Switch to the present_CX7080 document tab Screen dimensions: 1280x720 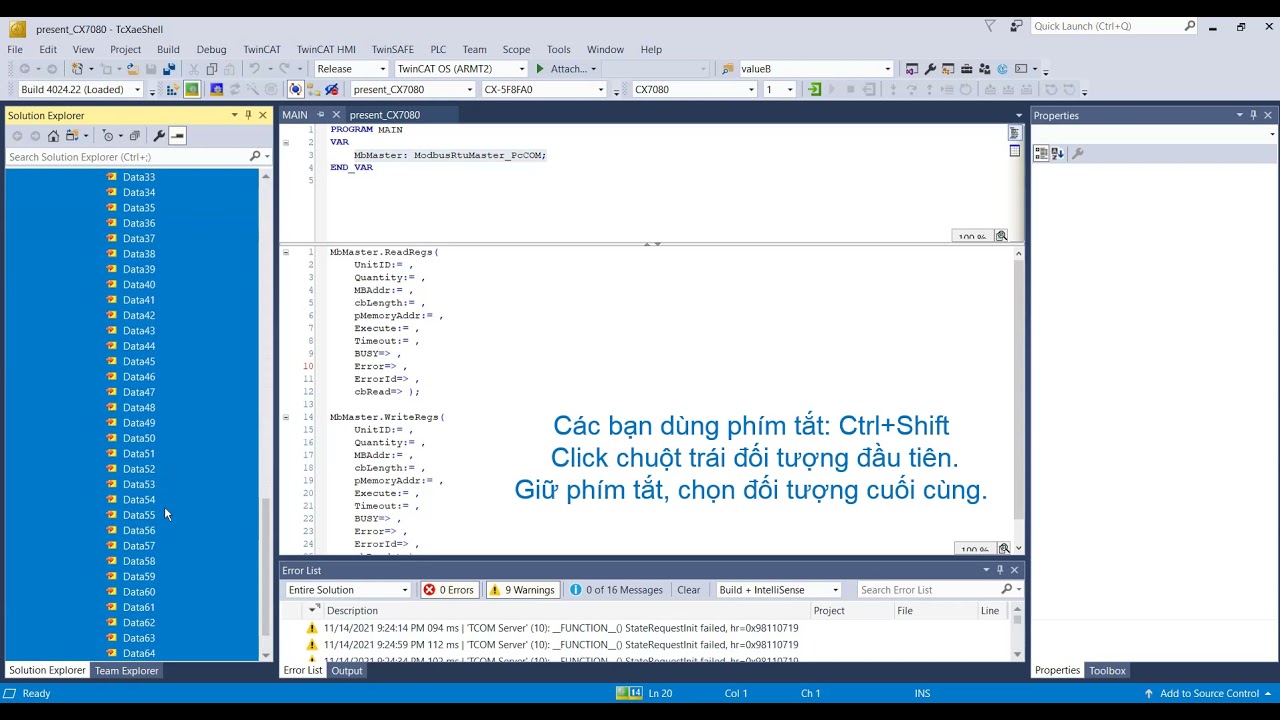click(x=385, y=115)
